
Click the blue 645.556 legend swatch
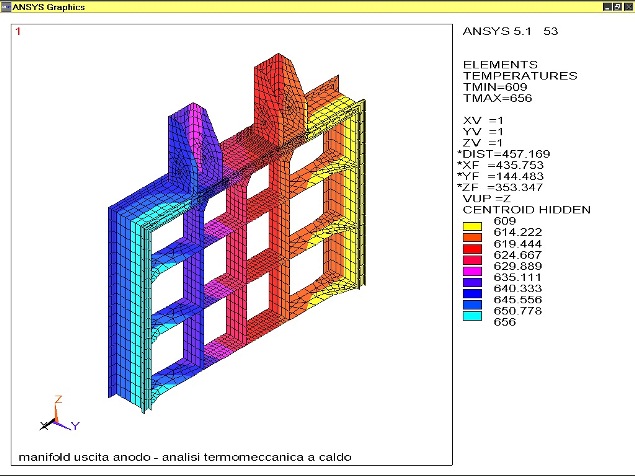[x=472, y=305]
